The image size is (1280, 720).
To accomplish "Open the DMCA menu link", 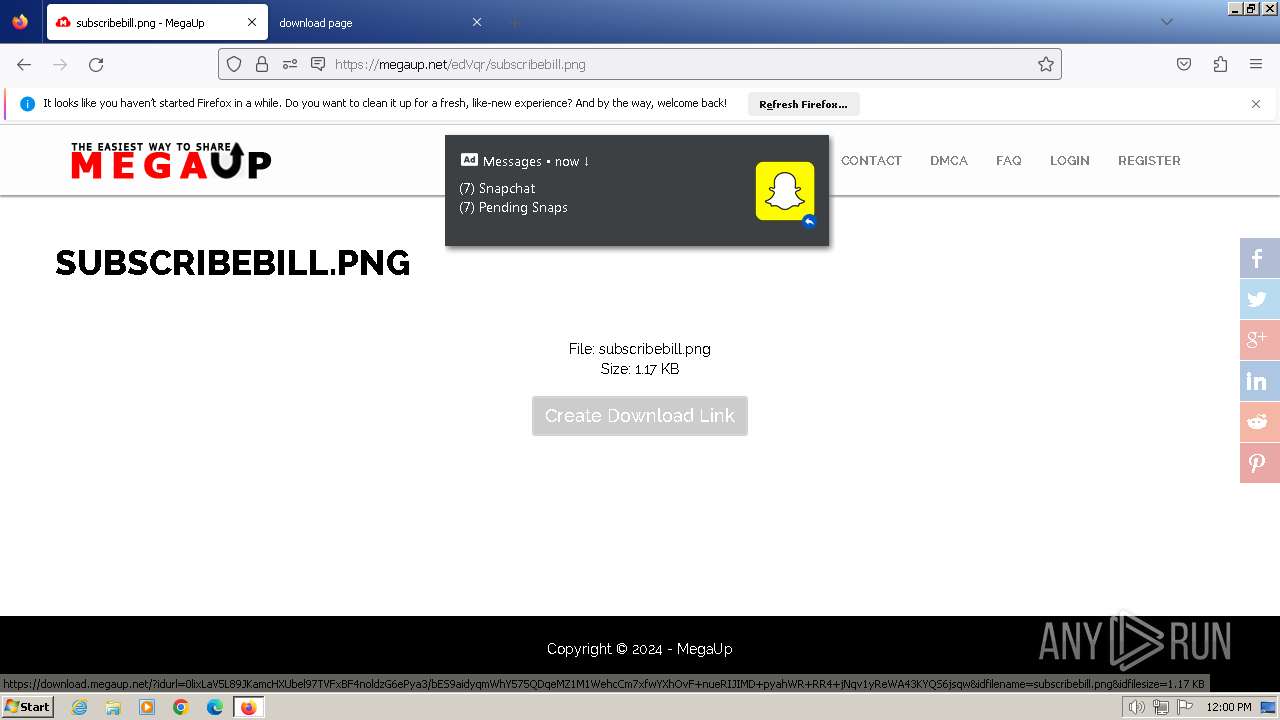I will [949, 160].
